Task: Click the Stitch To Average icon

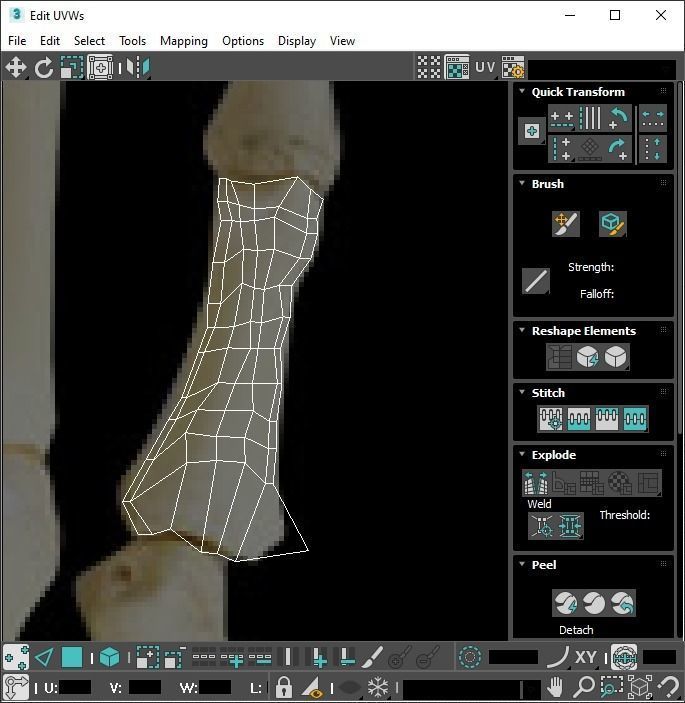Action: click(x=578, y=419)
